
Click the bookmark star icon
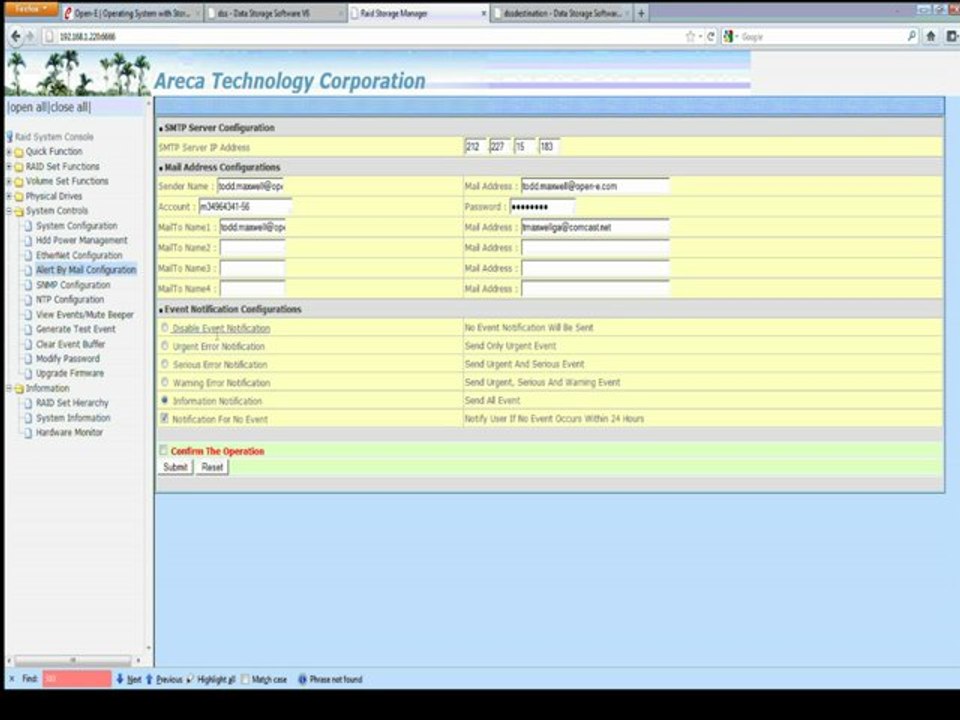[x=690, y=37]
